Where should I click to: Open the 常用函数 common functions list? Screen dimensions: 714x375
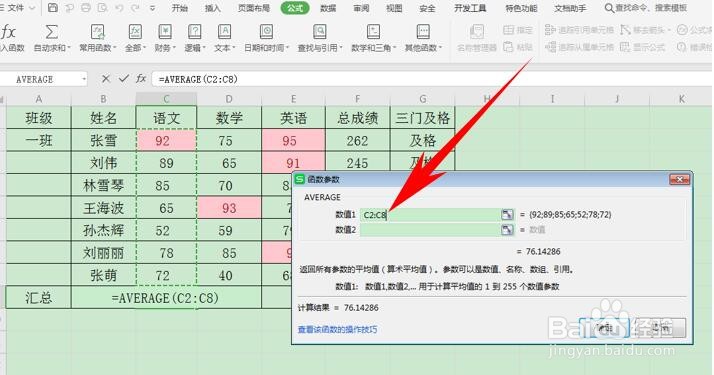pos(97,38)
